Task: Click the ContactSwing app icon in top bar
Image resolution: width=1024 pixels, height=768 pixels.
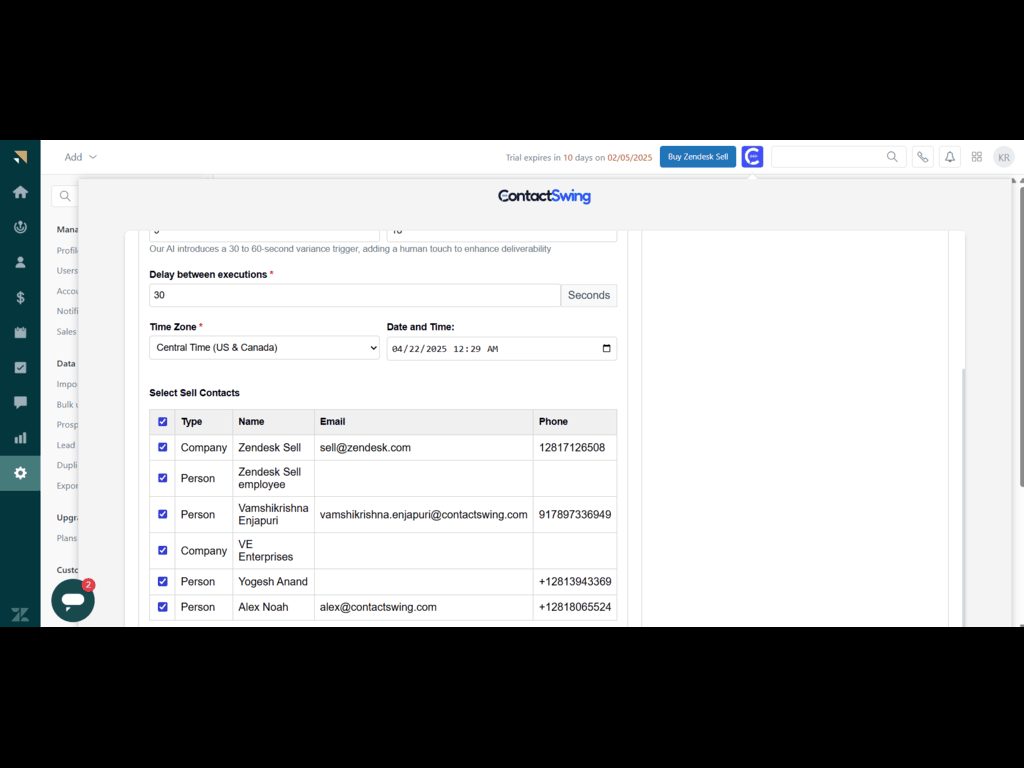Action: point(752,157)
